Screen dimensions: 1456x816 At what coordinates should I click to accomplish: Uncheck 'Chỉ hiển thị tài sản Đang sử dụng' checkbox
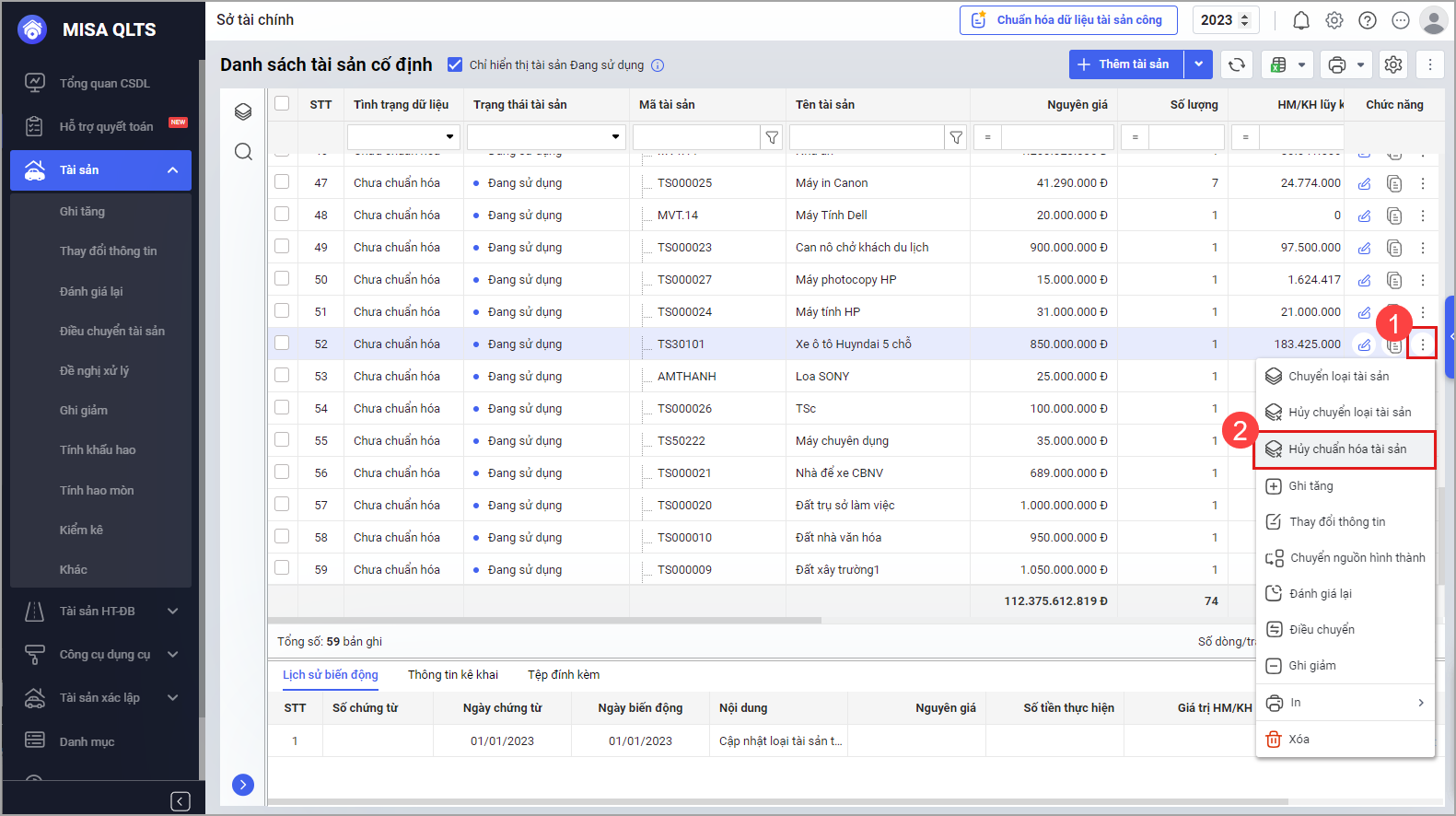455,64
